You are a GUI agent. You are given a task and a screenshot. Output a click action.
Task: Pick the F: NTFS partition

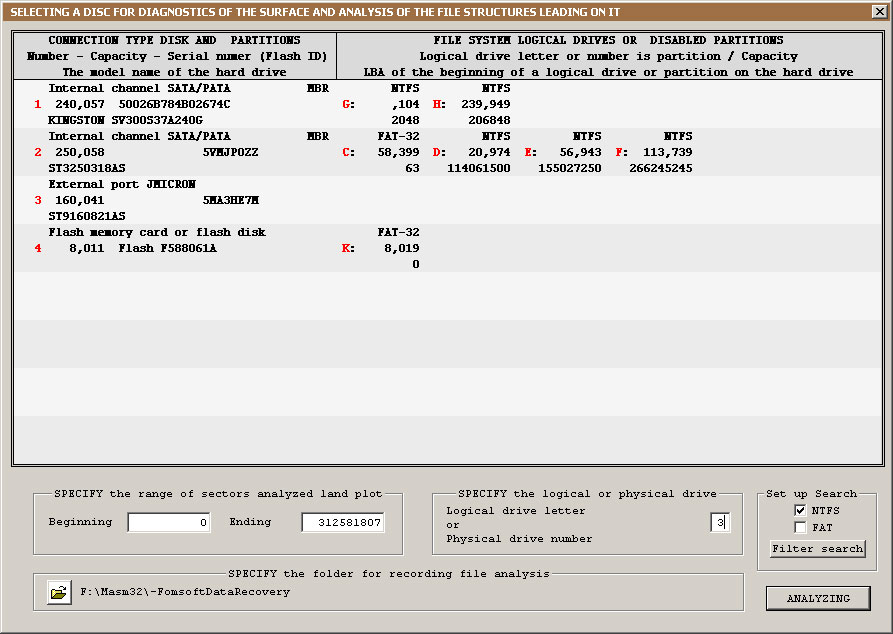coord(621,152)
